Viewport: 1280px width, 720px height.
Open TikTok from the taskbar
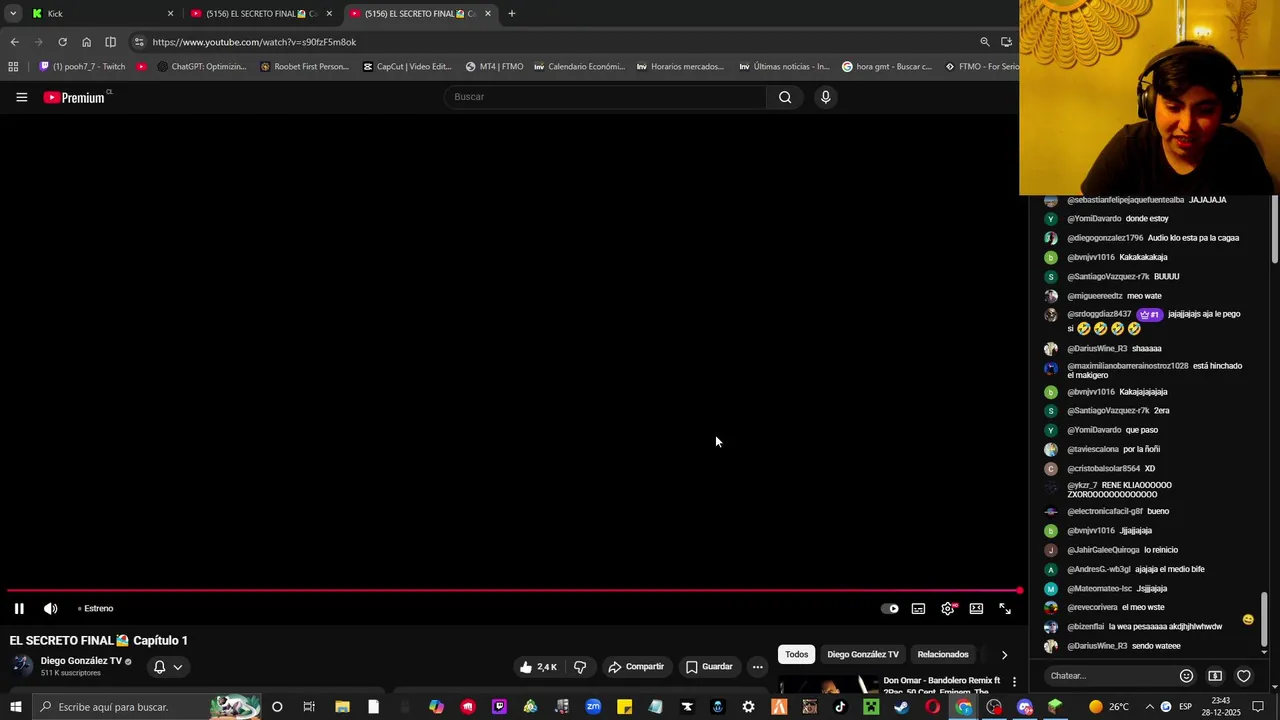coord(840,707)
